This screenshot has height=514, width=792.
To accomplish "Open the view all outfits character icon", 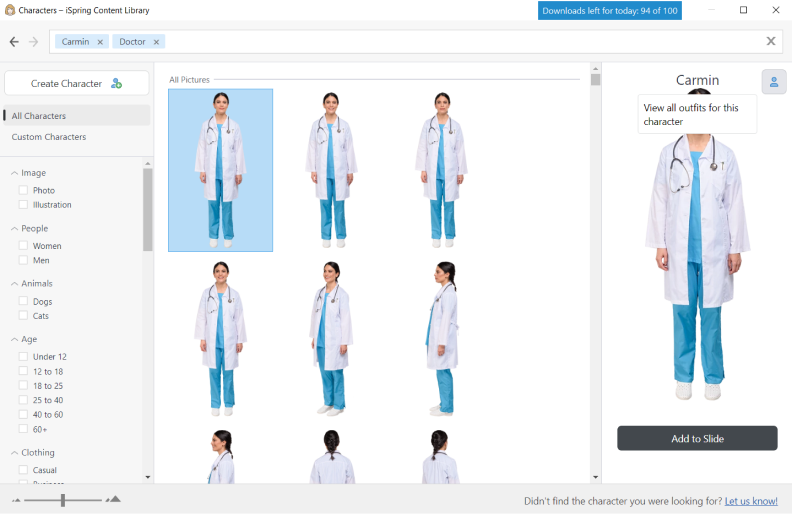I will click(x=774, y=82).
